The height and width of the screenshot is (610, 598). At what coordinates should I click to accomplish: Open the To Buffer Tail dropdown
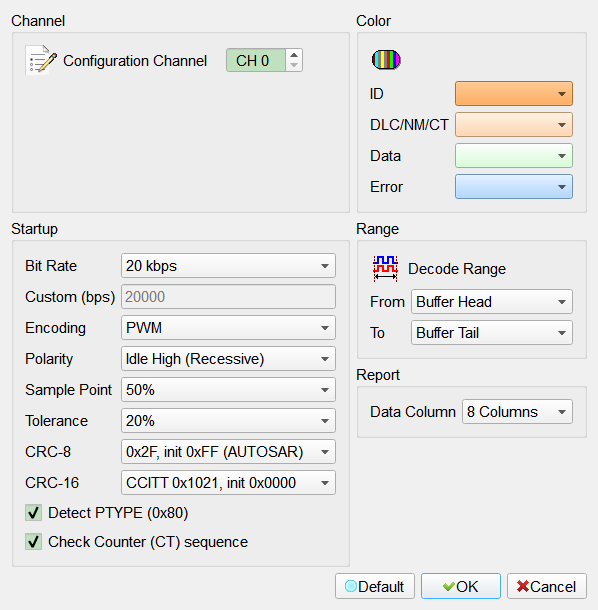[x=492, y=333]
